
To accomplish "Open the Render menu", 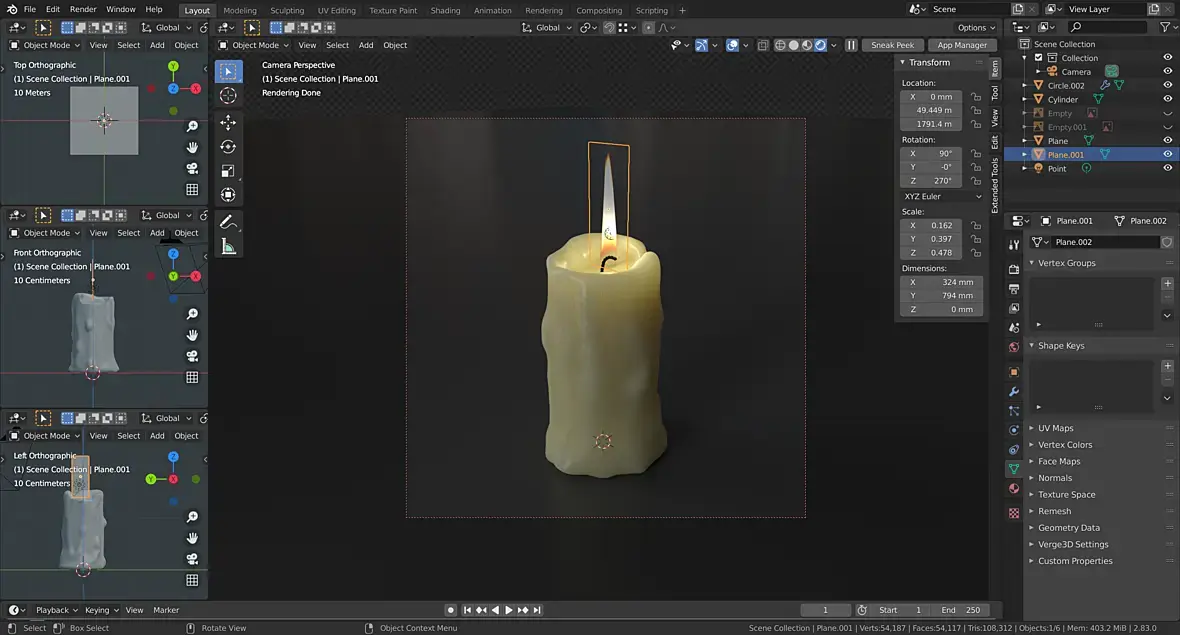I will click(x=83, y=9).
